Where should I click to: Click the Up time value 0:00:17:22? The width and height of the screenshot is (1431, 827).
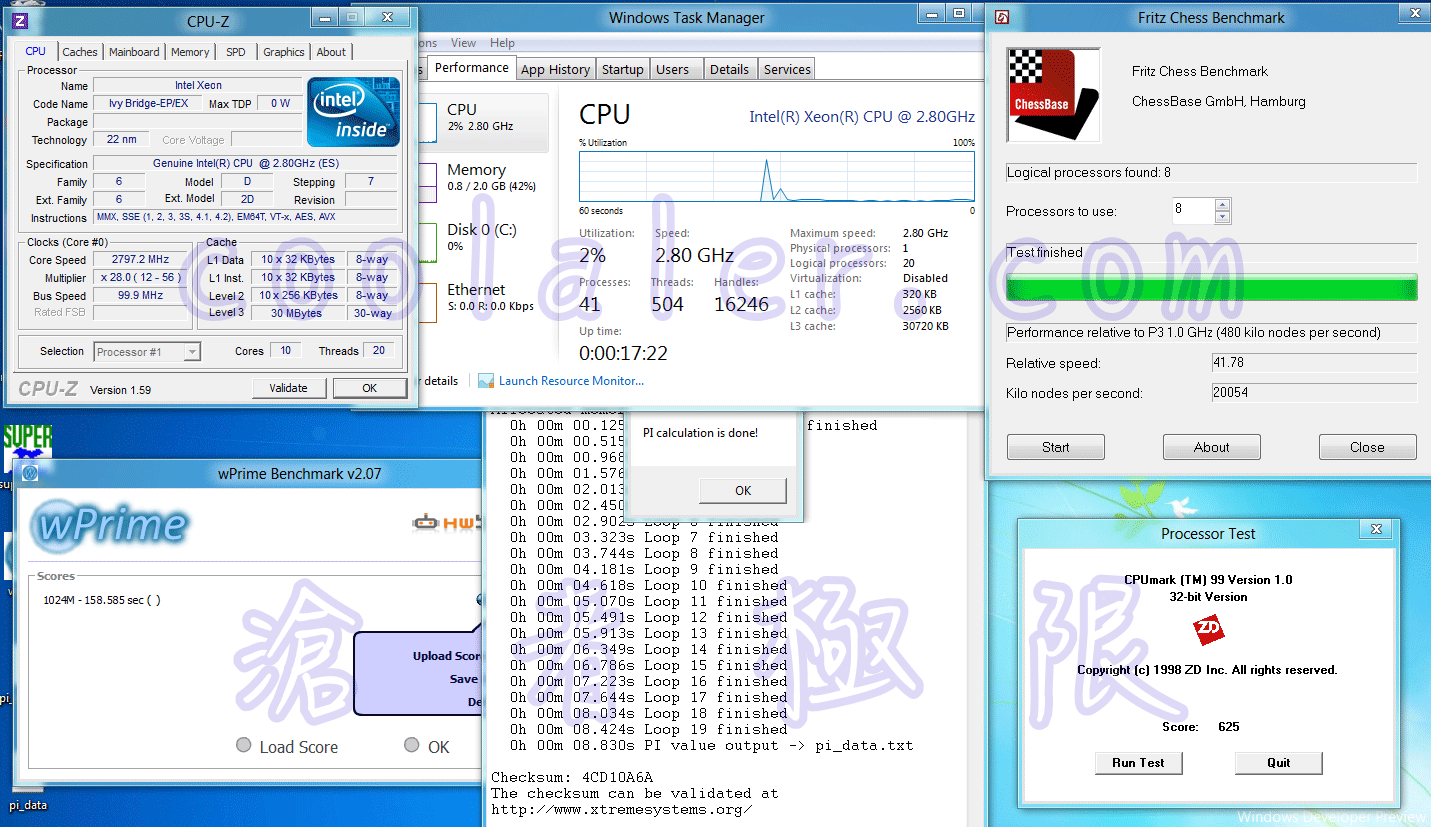(x=623, y=353)
